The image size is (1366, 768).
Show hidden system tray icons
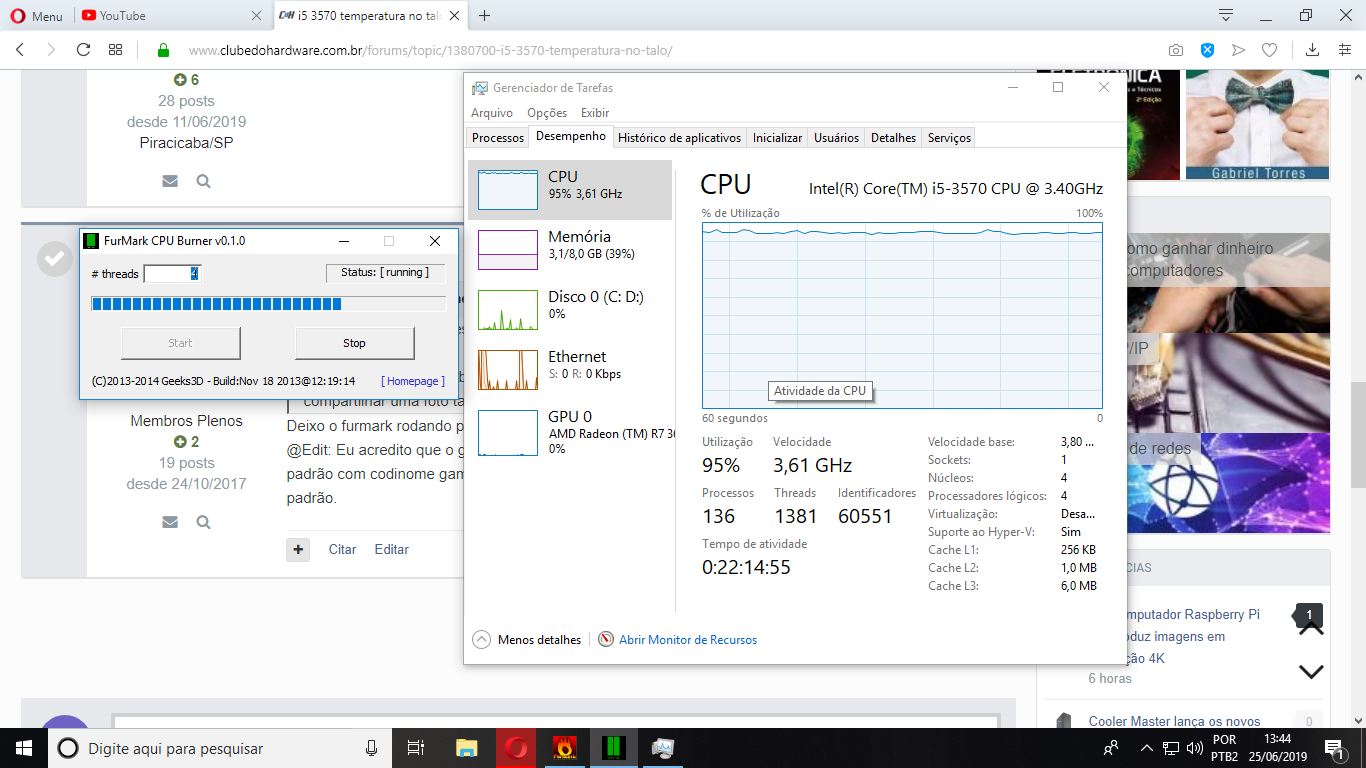1146,748
